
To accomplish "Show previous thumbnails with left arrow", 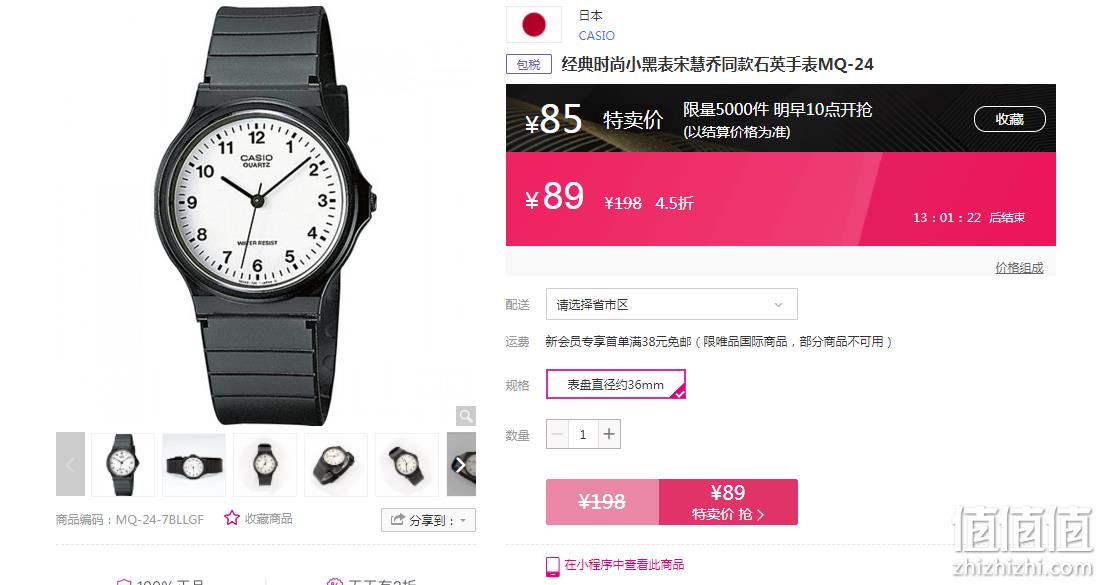I will pos(70,464).
